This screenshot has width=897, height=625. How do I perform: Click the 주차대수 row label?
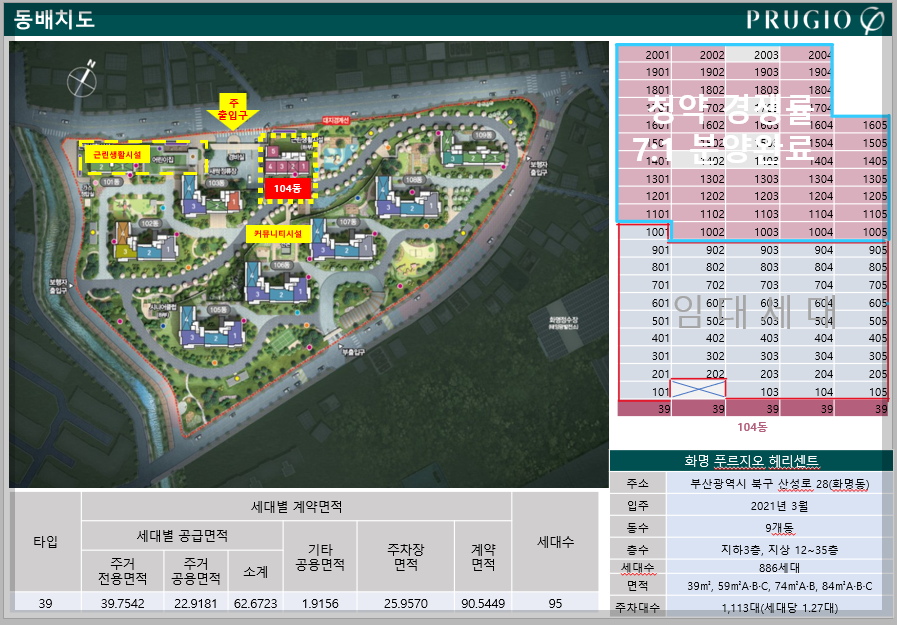(637, 607)
